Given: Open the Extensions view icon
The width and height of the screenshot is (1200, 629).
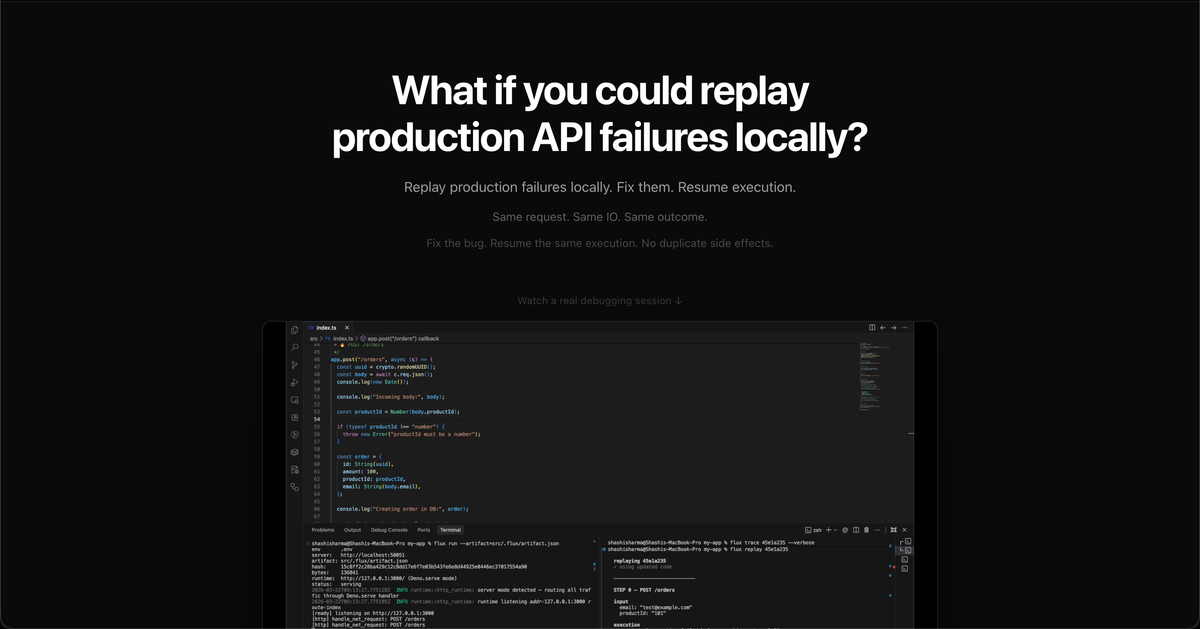Looking at the screenshot, I should (x=294, y=417).
